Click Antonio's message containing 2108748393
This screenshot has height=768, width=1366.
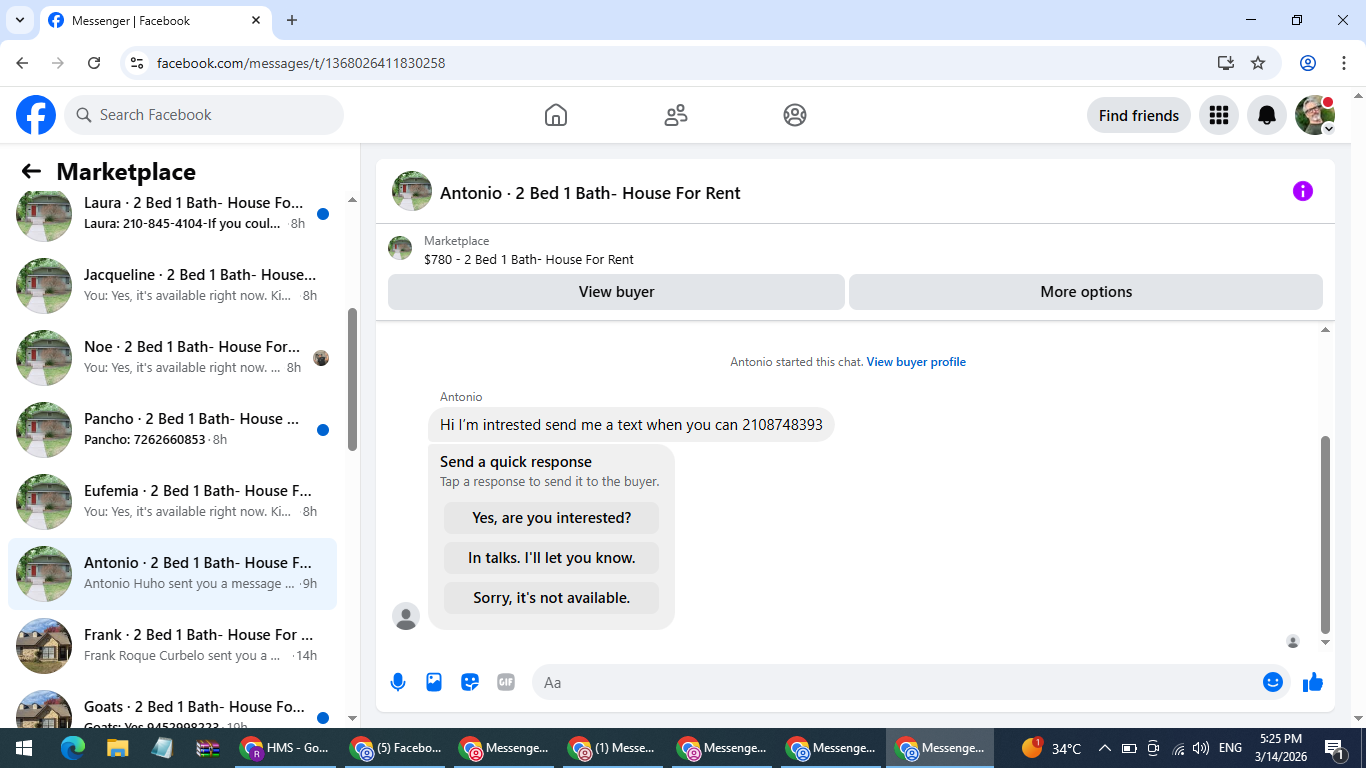tap(631, 425)
